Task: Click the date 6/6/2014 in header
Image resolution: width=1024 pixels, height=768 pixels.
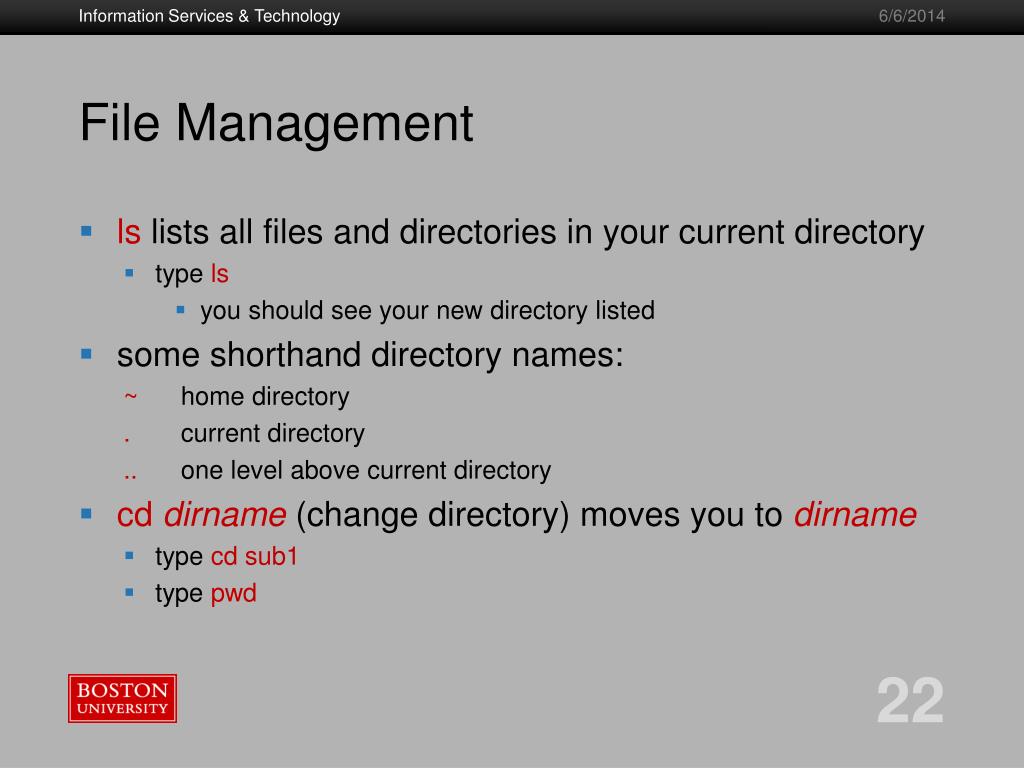Action: (x=912, y=16)
